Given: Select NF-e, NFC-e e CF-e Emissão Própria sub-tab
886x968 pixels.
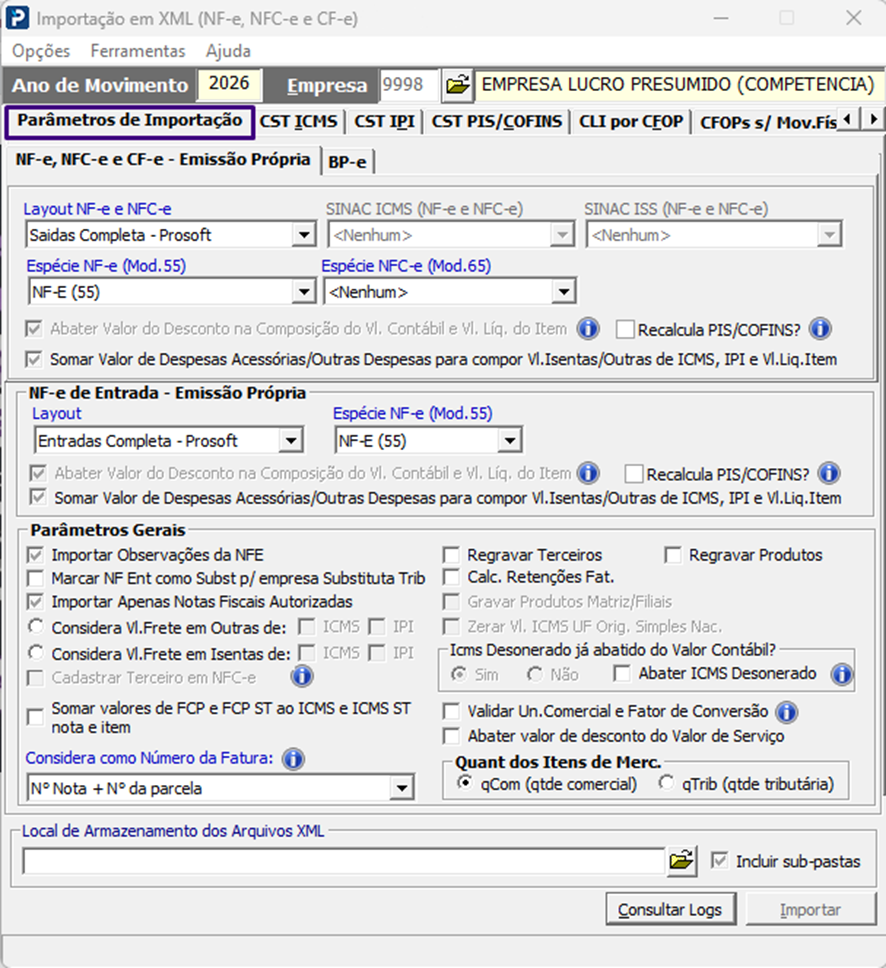Looking at the screenshot, I should 164,159.
